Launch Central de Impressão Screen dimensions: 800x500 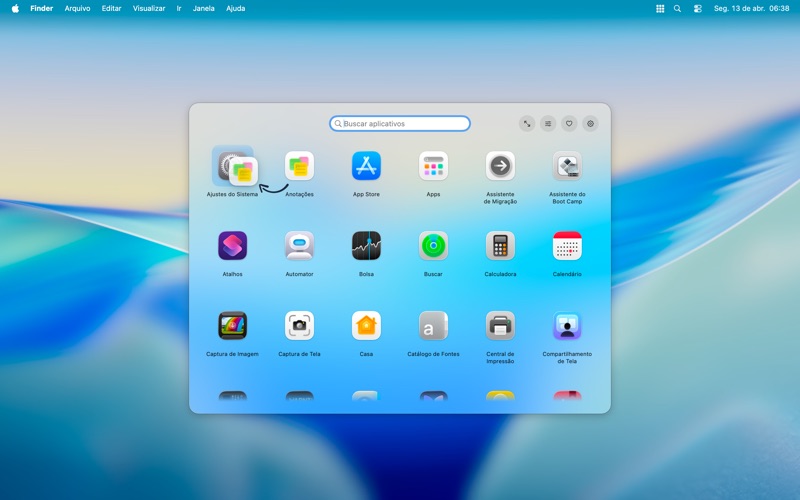(x=500, y=326)
